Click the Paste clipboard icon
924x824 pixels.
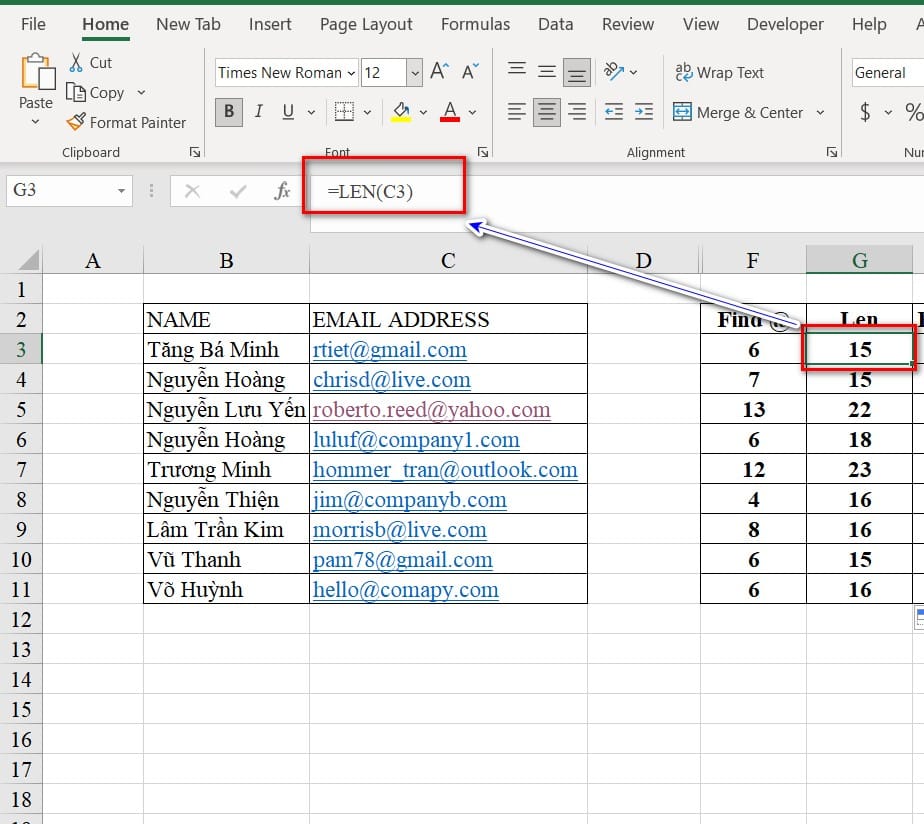36,75
